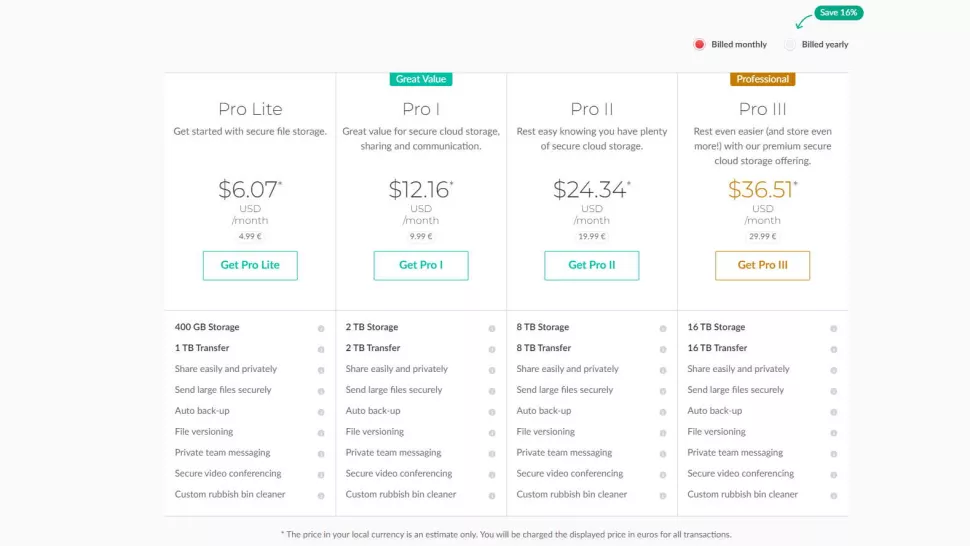Open info icon for Pro I Auto back-up

pyautogui.click(x=492, y=412)
